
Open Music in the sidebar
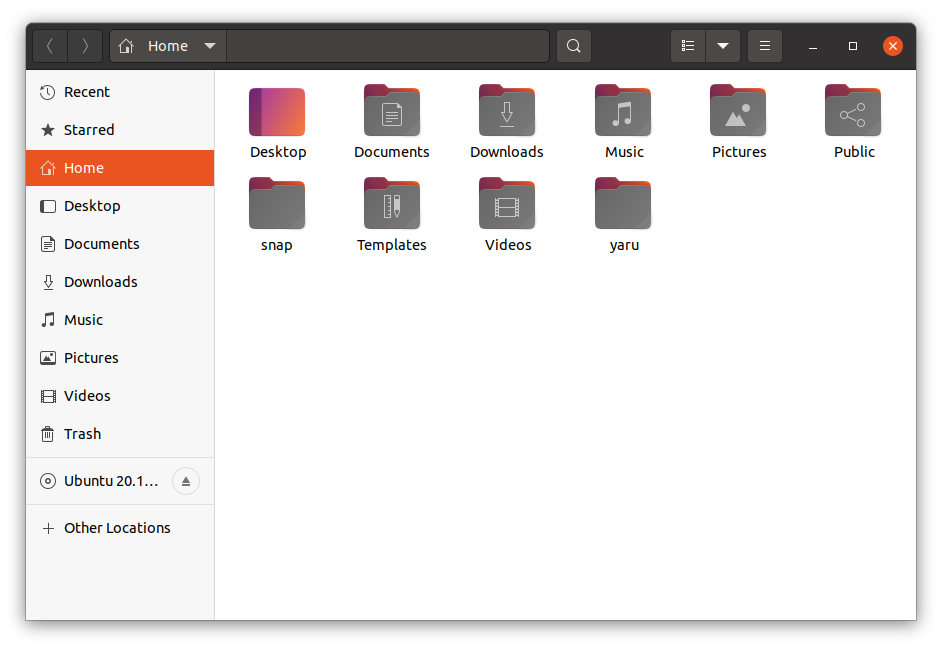coord(120,320)
